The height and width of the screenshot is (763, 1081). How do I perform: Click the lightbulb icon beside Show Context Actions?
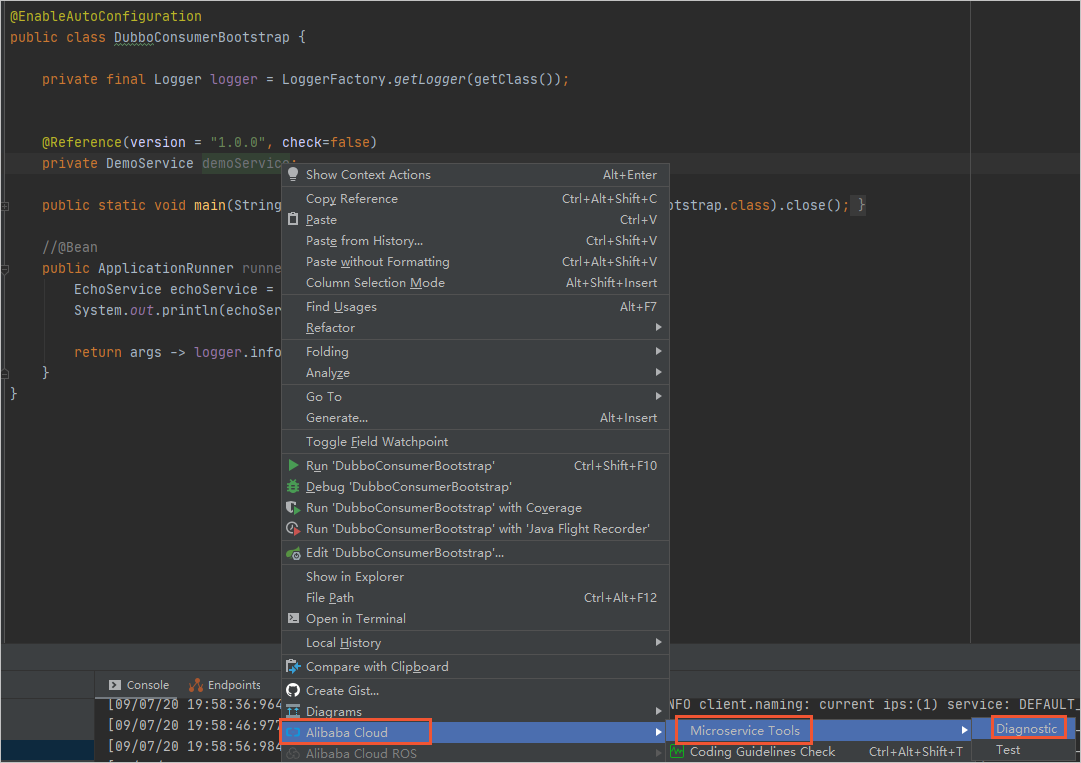click(x=293, y=174)
